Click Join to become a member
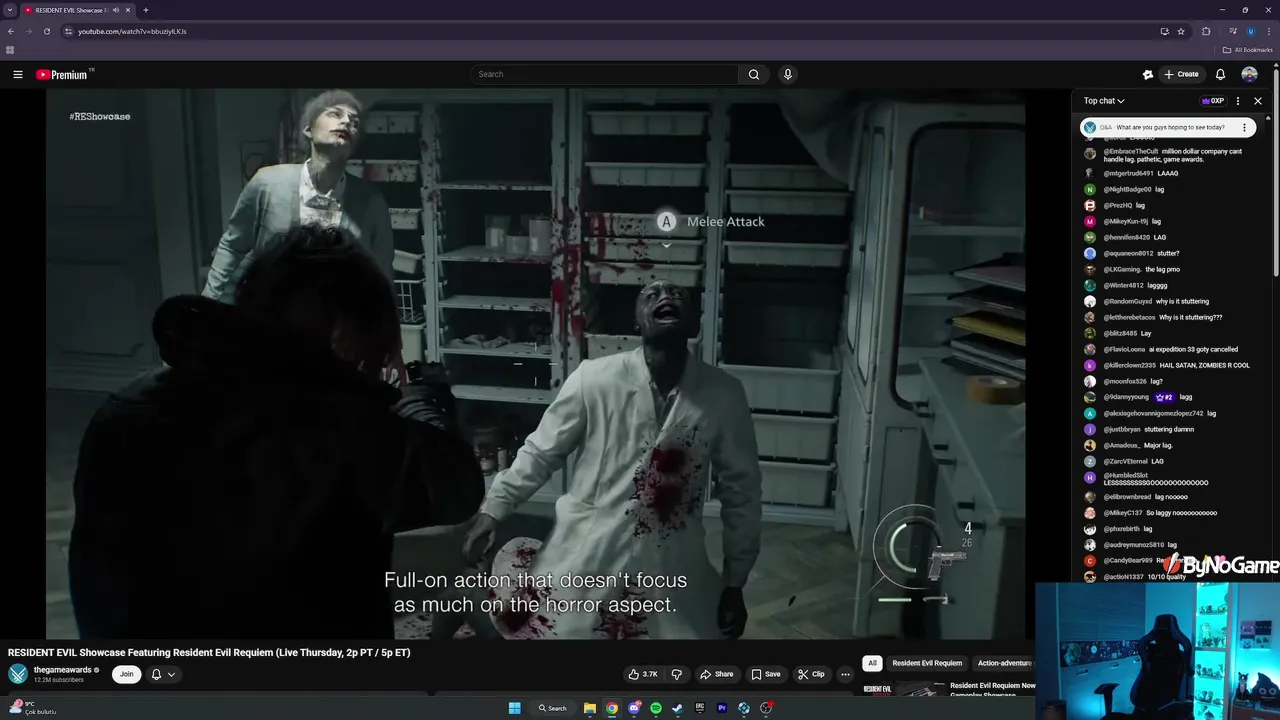 point(126,674)
